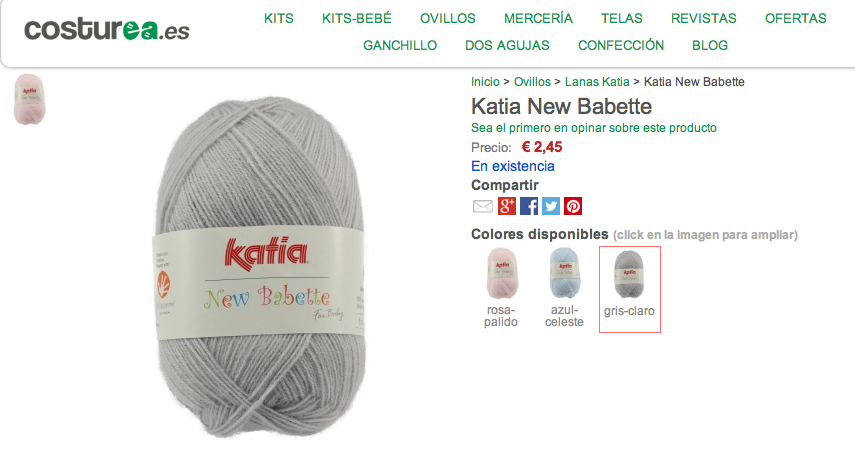Open the MERCERÍA menu

(538, 19)
